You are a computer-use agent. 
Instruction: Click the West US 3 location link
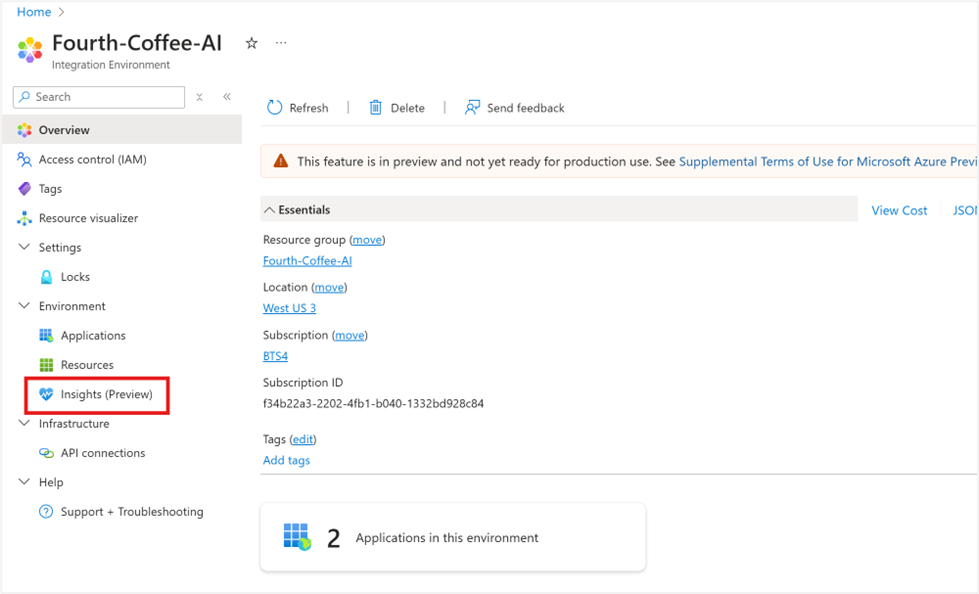(x=289, y=308)
